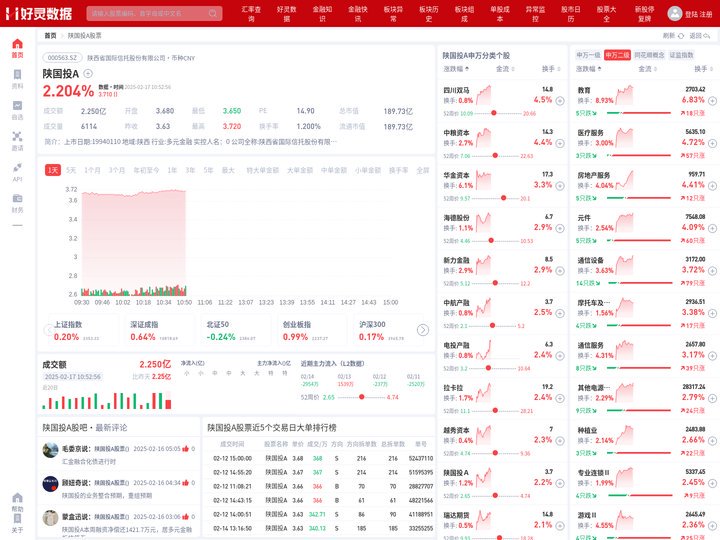Click the user avatar icon in header
This screenshot has height=540, width=720.
(675, 13)
